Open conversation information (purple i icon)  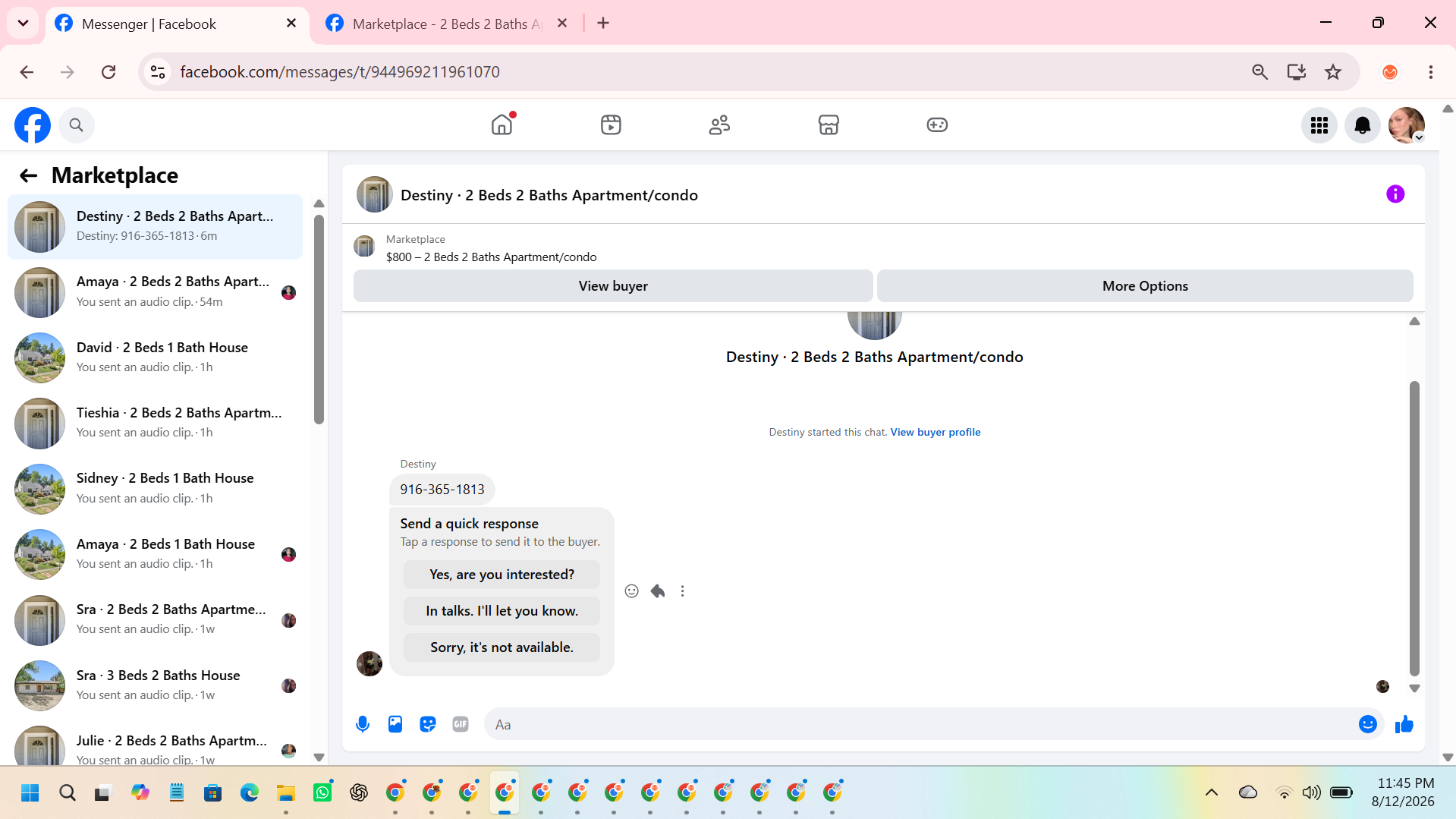1395,194
